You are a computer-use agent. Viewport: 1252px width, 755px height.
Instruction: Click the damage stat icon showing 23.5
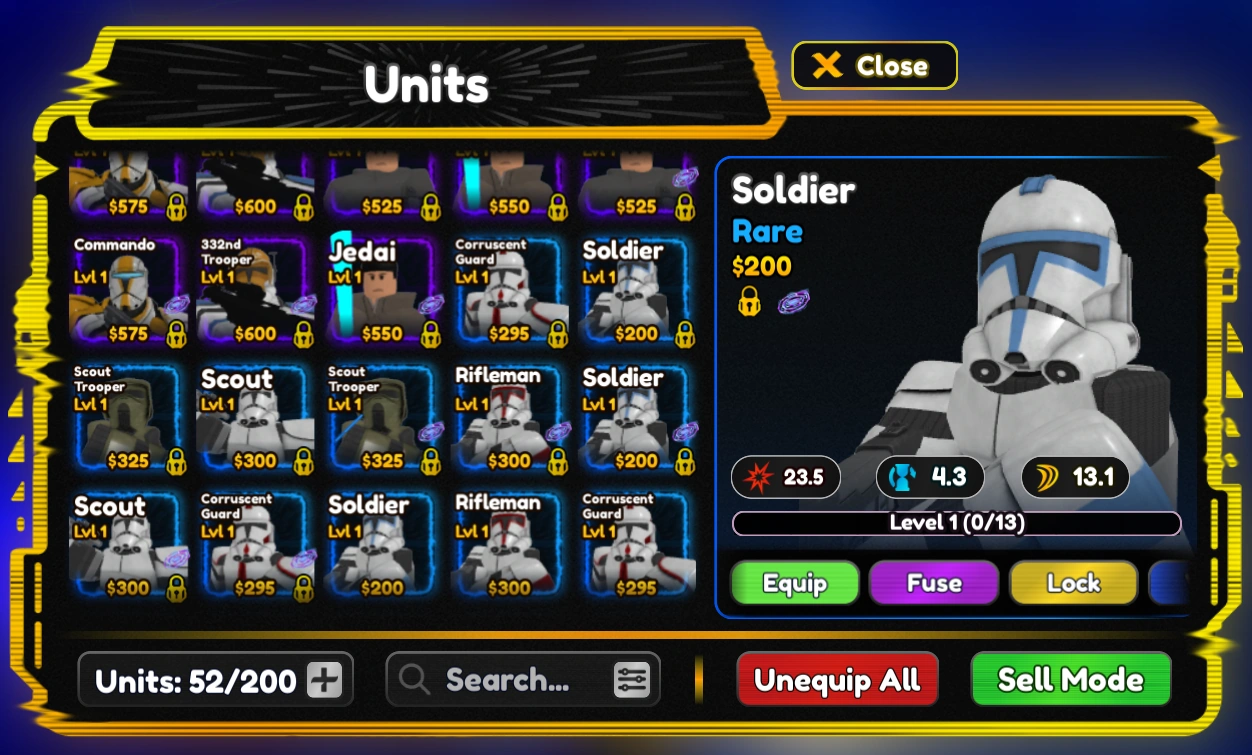pos(758,477)
